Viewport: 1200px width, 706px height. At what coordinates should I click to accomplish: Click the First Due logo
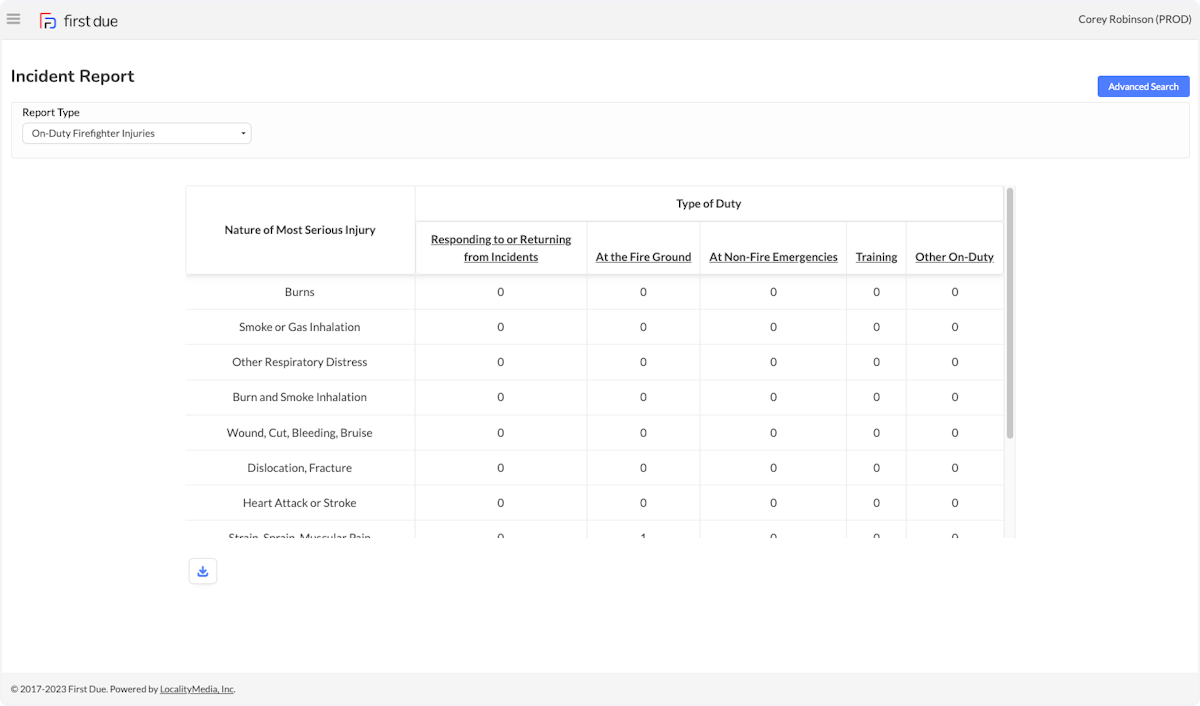[x=78, y=20]
